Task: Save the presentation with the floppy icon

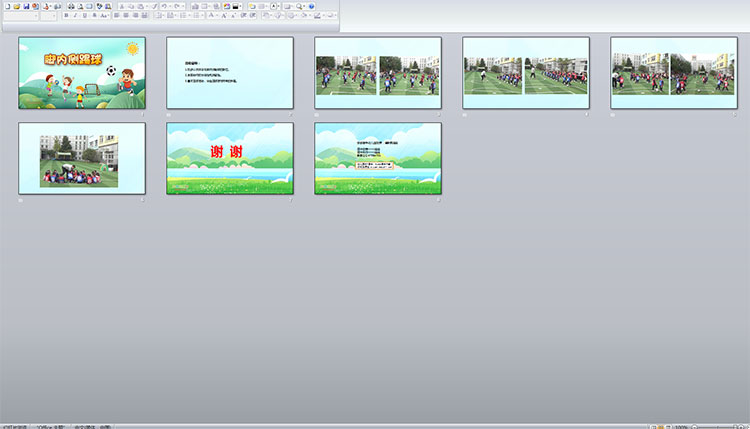Action: point(26,6)
